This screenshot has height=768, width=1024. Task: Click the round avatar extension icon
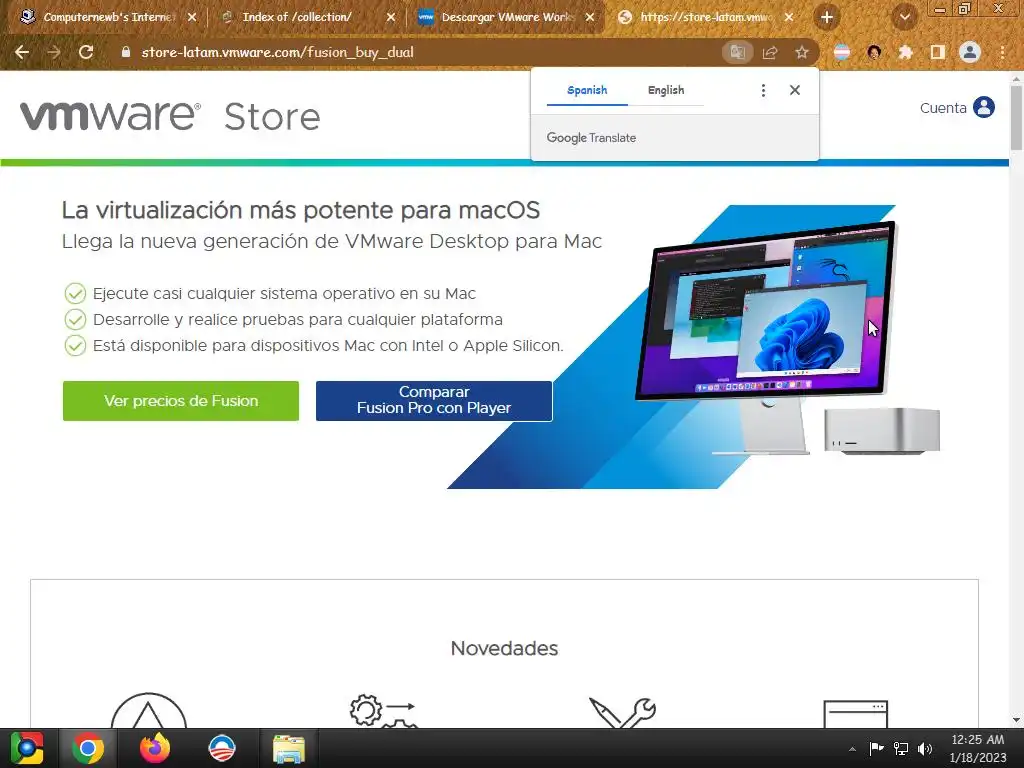point(874,52)
